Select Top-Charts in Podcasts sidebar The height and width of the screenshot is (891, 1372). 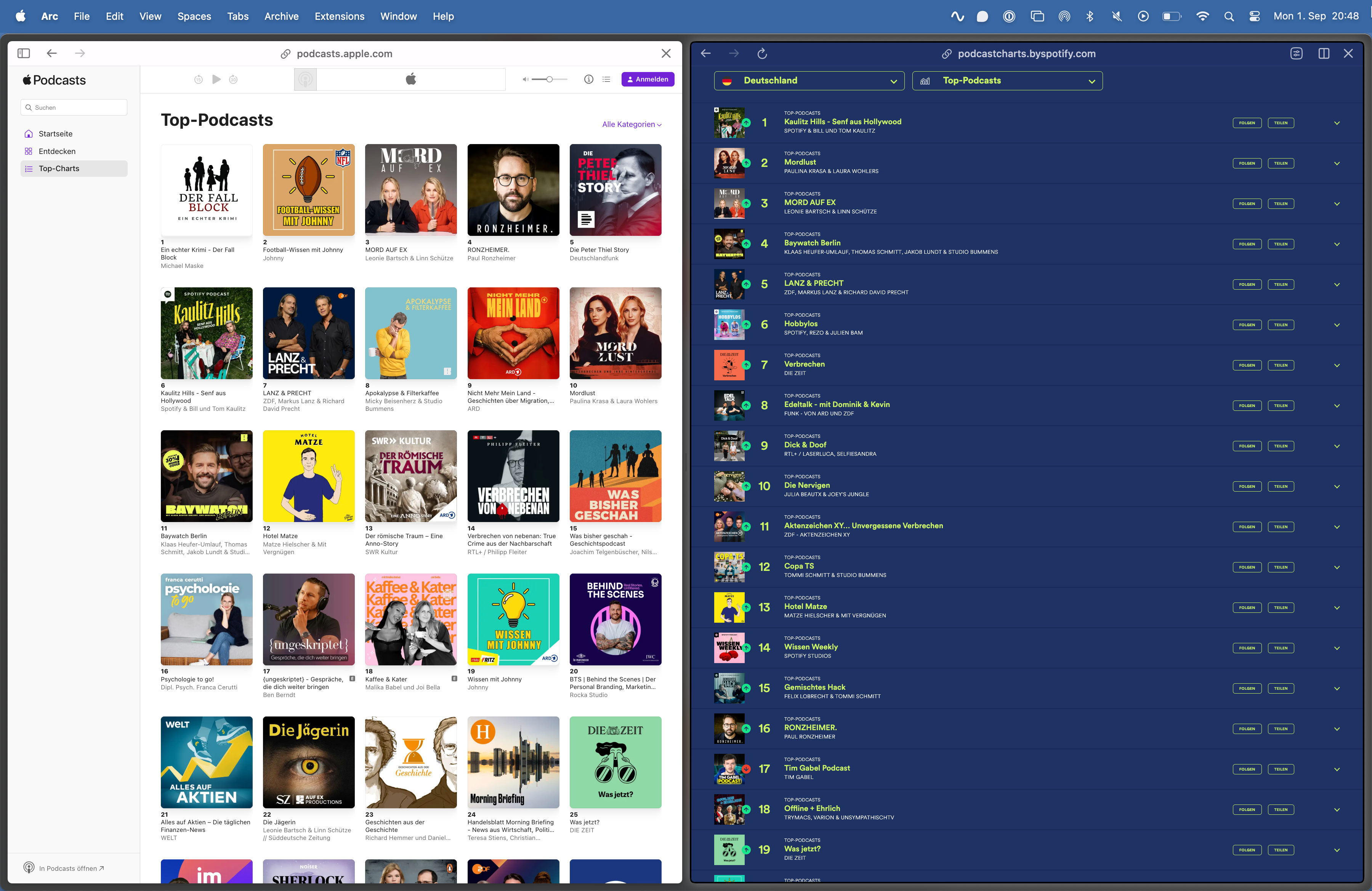click(74, 168)
